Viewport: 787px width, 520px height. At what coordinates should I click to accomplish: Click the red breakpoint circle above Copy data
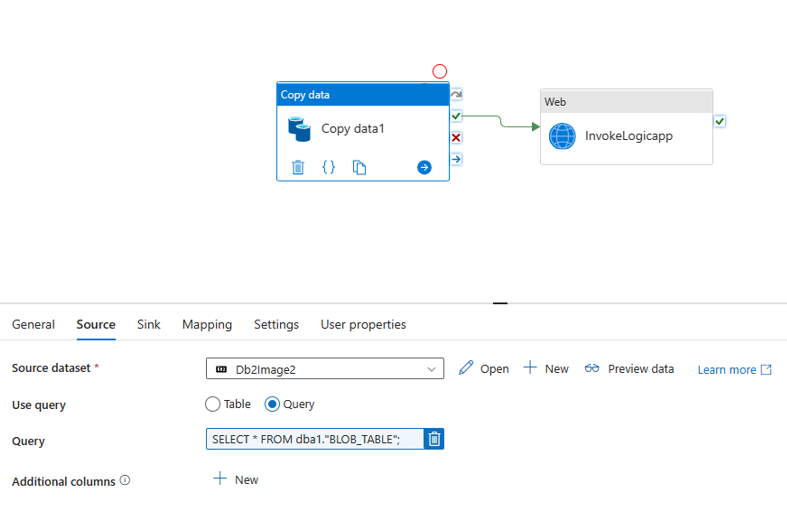(x=440, y=71)
